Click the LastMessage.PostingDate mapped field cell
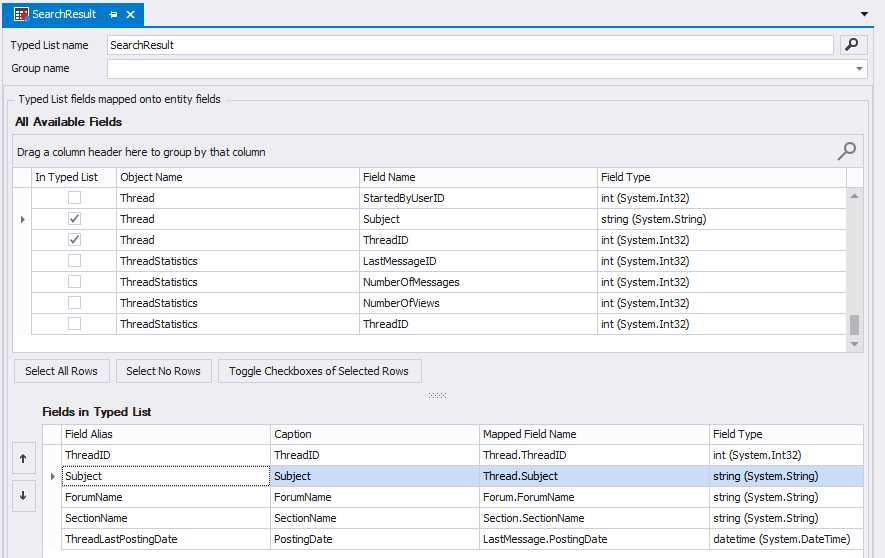Image resolution: width=885 pixels, height=558 pixels. coord(594,539)
